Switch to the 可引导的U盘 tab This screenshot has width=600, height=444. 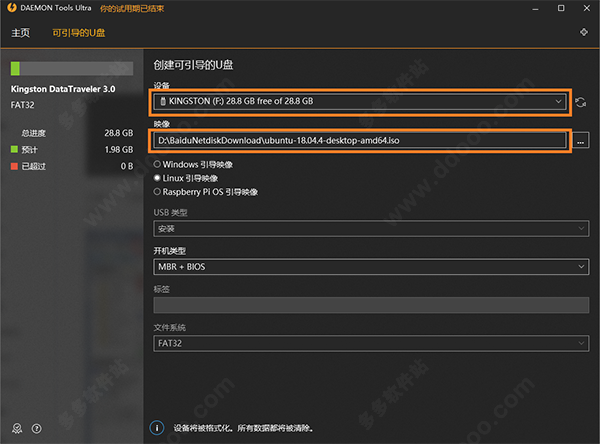[78, 33]
